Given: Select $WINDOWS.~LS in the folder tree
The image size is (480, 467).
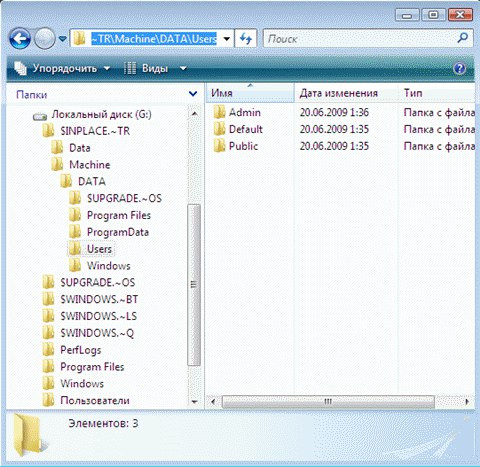Looking at the screenshot, I should 98,316.
